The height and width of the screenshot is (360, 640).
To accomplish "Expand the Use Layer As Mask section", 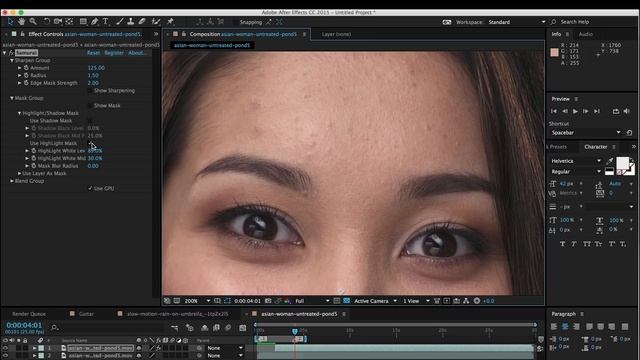I will pos(19,173).
